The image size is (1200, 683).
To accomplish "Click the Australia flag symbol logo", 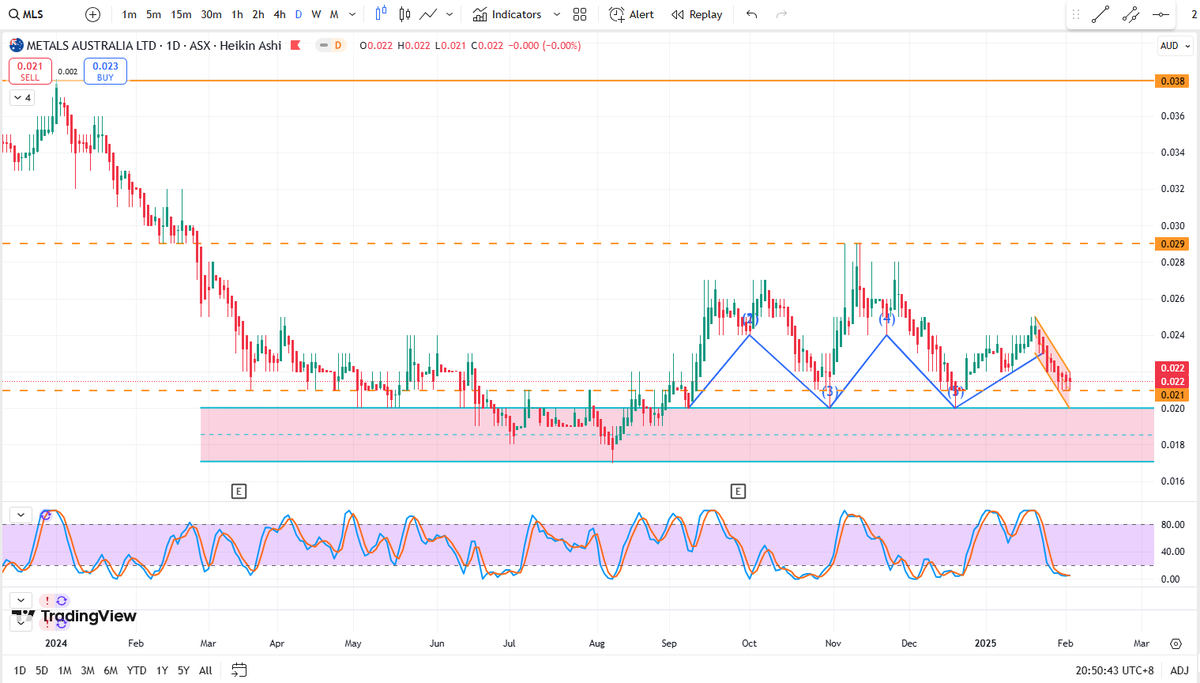I will coord(15,45).
